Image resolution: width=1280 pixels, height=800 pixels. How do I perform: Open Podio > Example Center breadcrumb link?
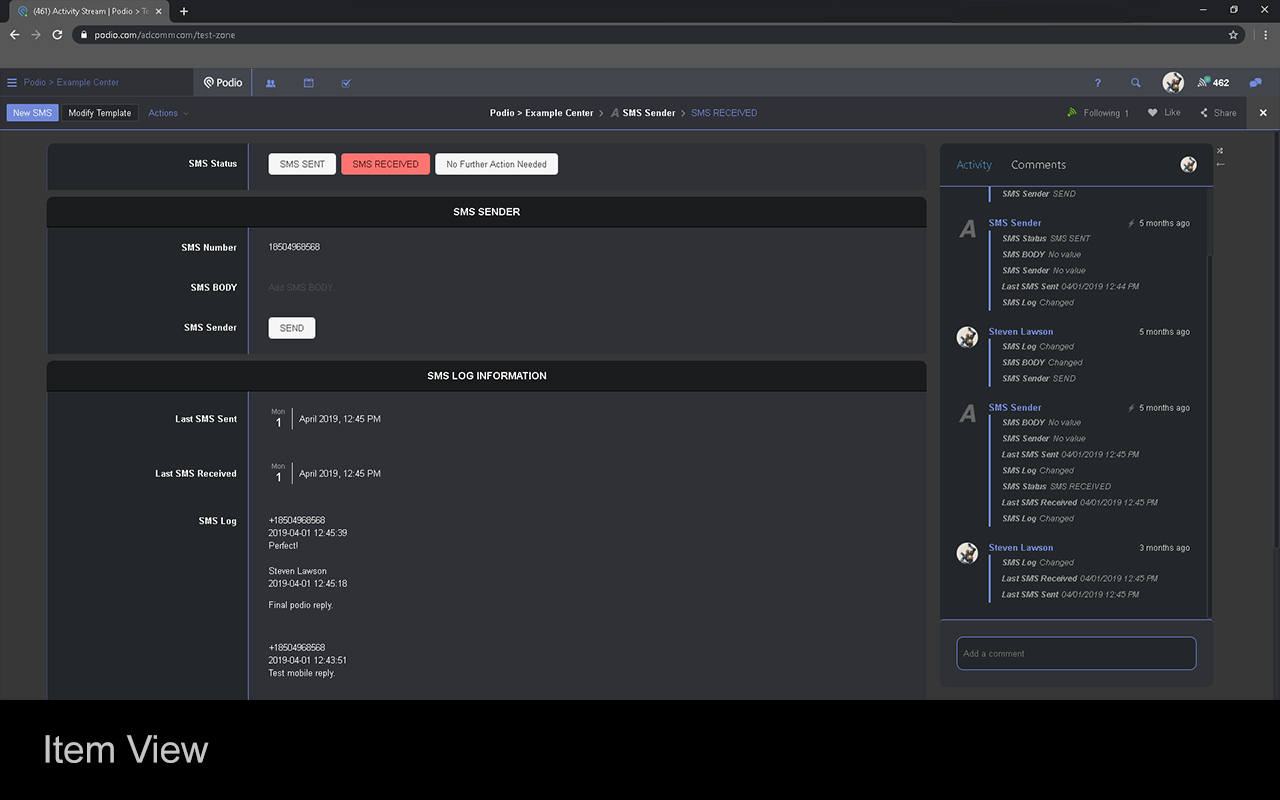541,113
